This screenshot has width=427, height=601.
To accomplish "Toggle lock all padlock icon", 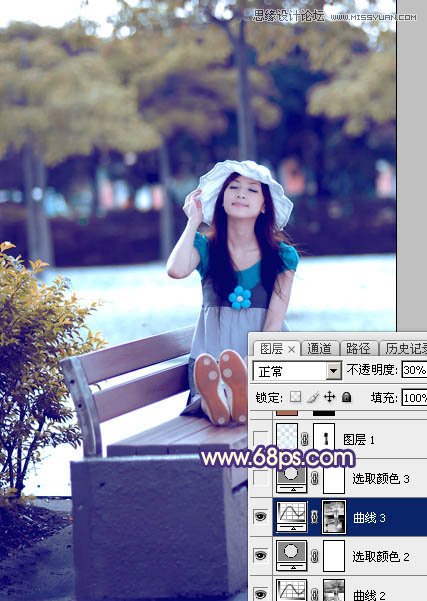I will tap(347, 397).
